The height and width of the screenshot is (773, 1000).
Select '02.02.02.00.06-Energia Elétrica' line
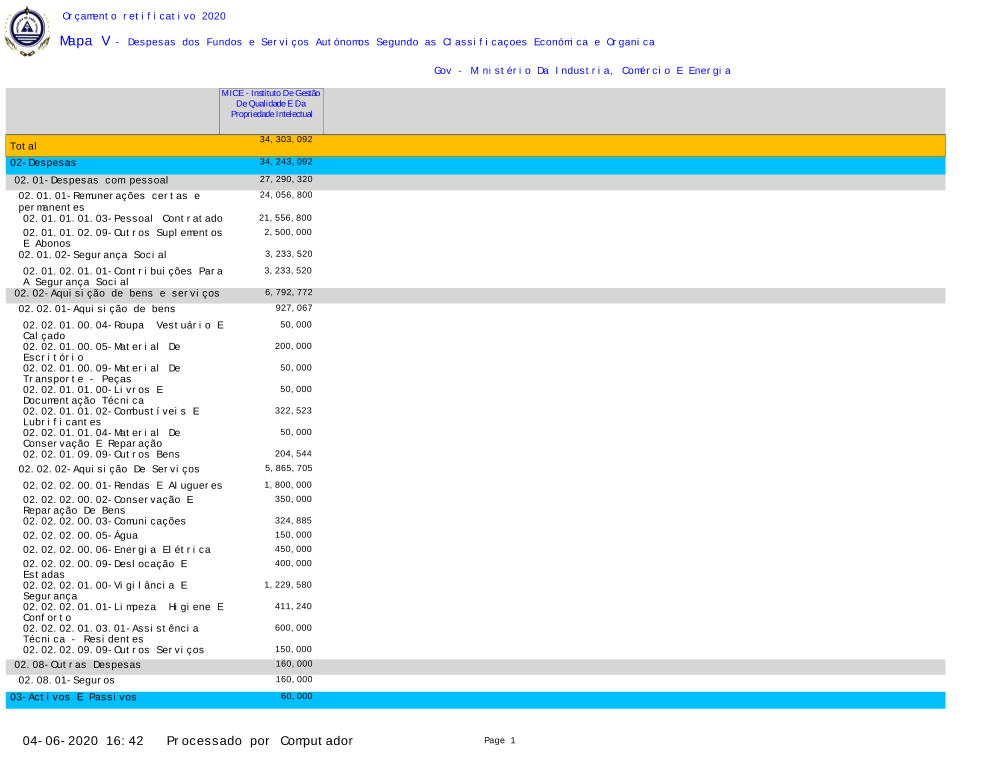click(x=117, y=550)
